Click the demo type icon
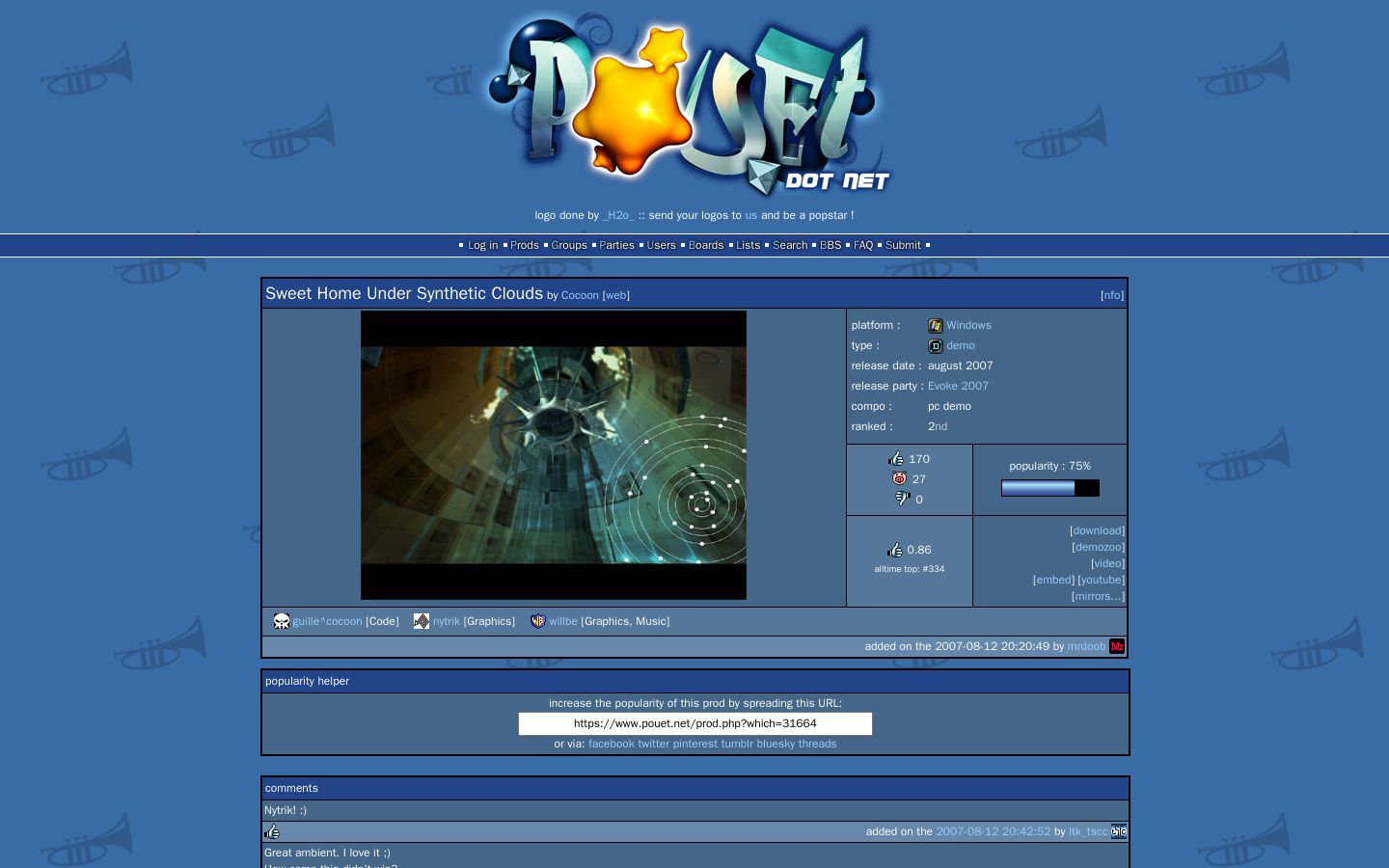1389x868 pixels. (x=935, y=346)
